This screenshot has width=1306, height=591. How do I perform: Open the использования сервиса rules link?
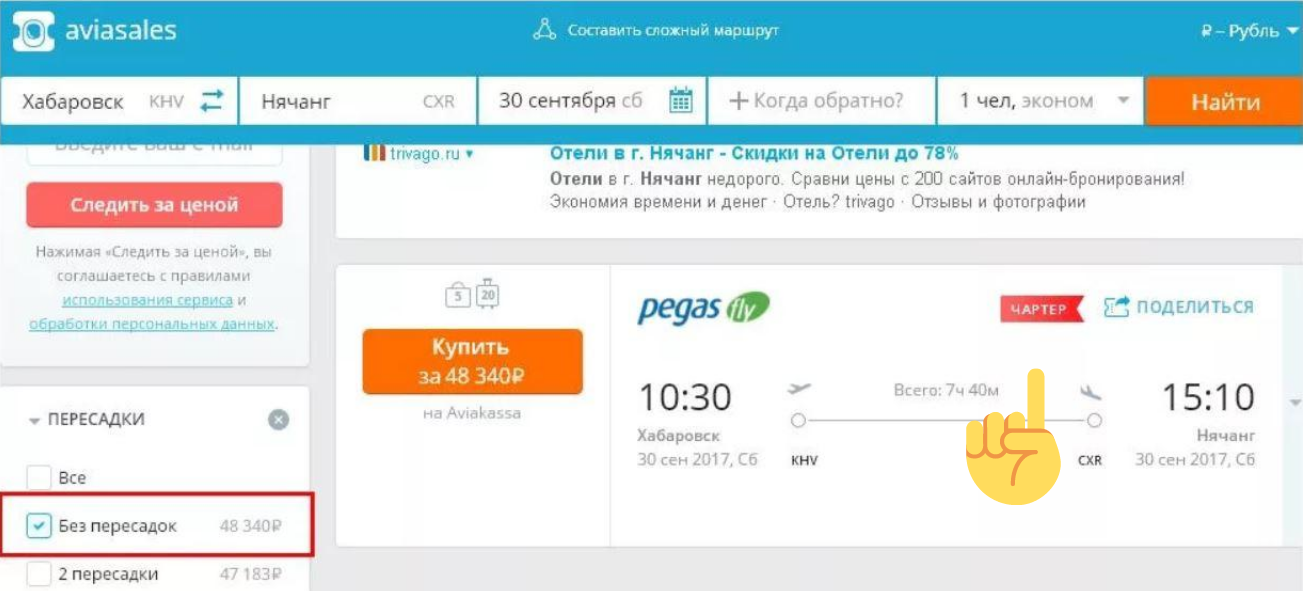(x=147, y=300)
